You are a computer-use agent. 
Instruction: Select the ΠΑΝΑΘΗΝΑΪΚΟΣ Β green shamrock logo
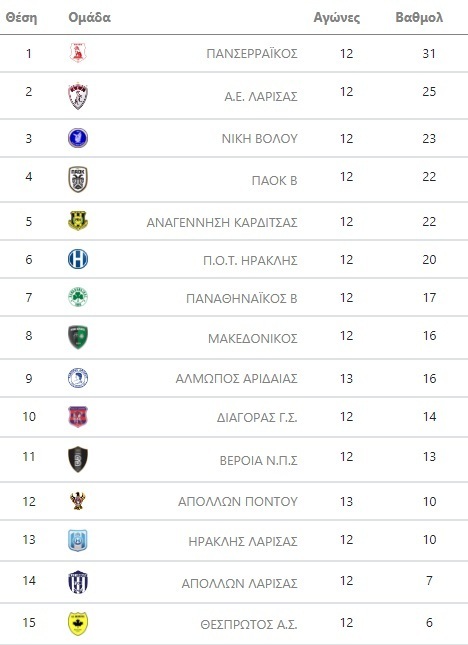(x=78, y=297)
